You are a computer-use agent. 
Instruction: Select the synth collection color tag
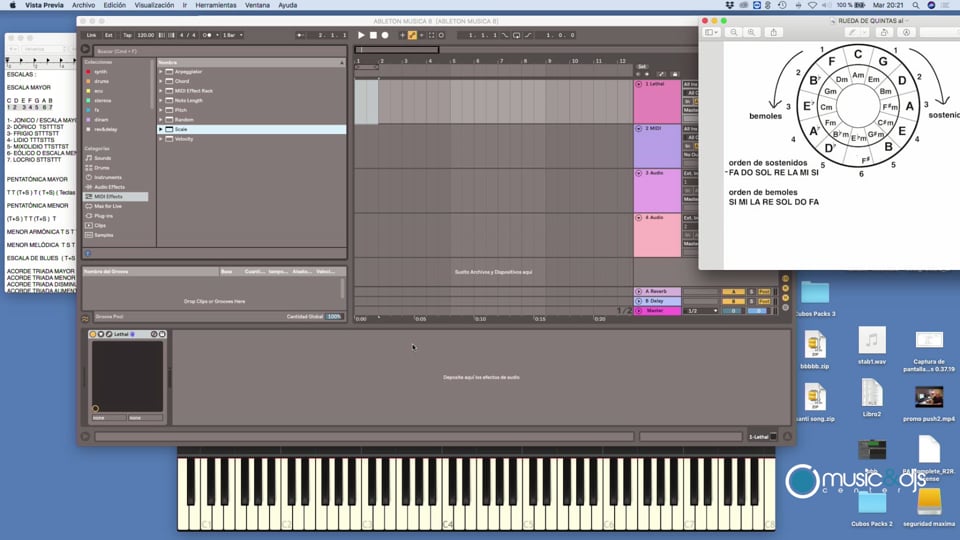pyautogui.click(x=88, y=72)
